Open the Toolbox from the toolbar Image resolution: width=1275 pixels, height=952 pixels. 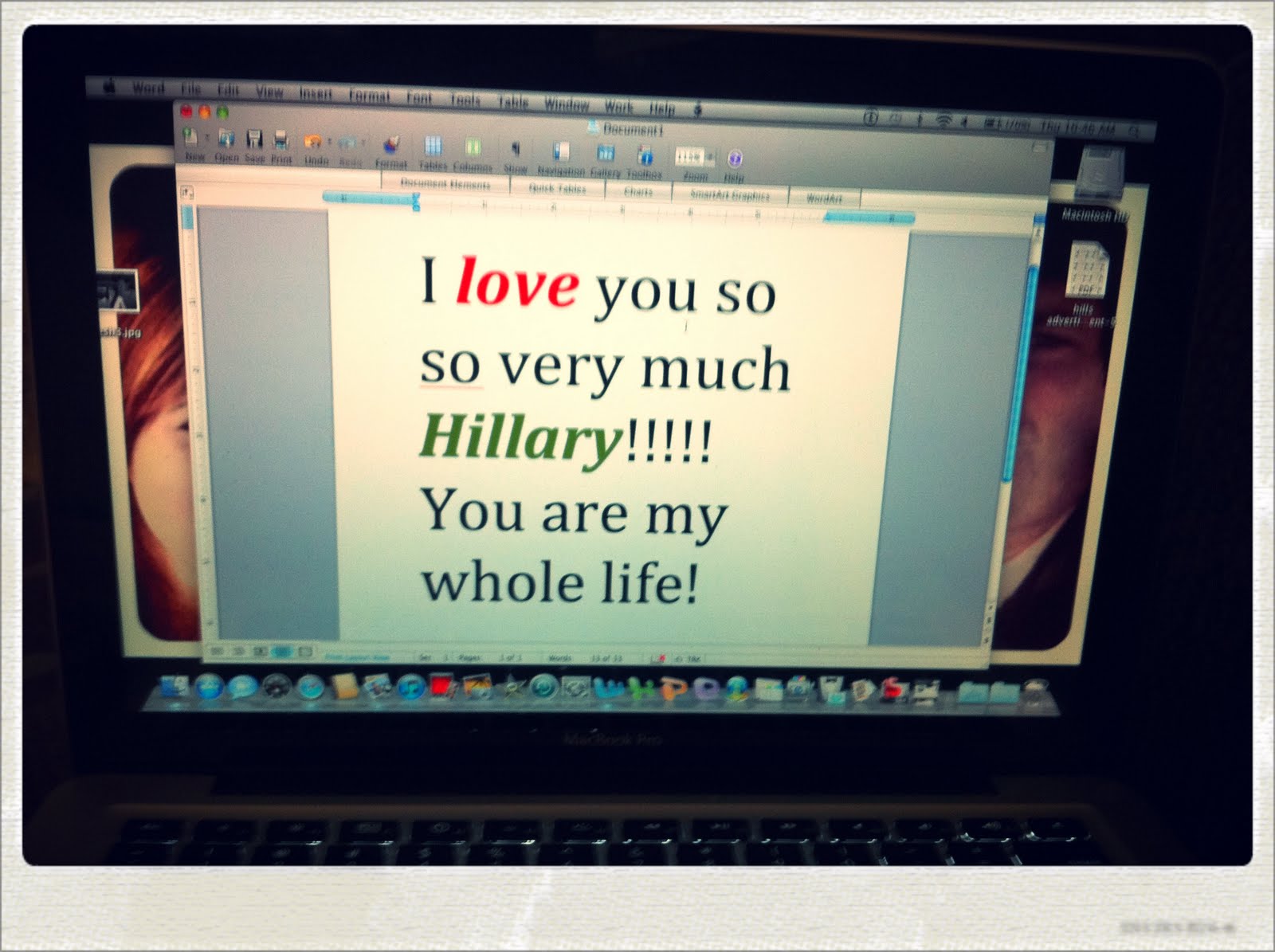coord(645,155)
